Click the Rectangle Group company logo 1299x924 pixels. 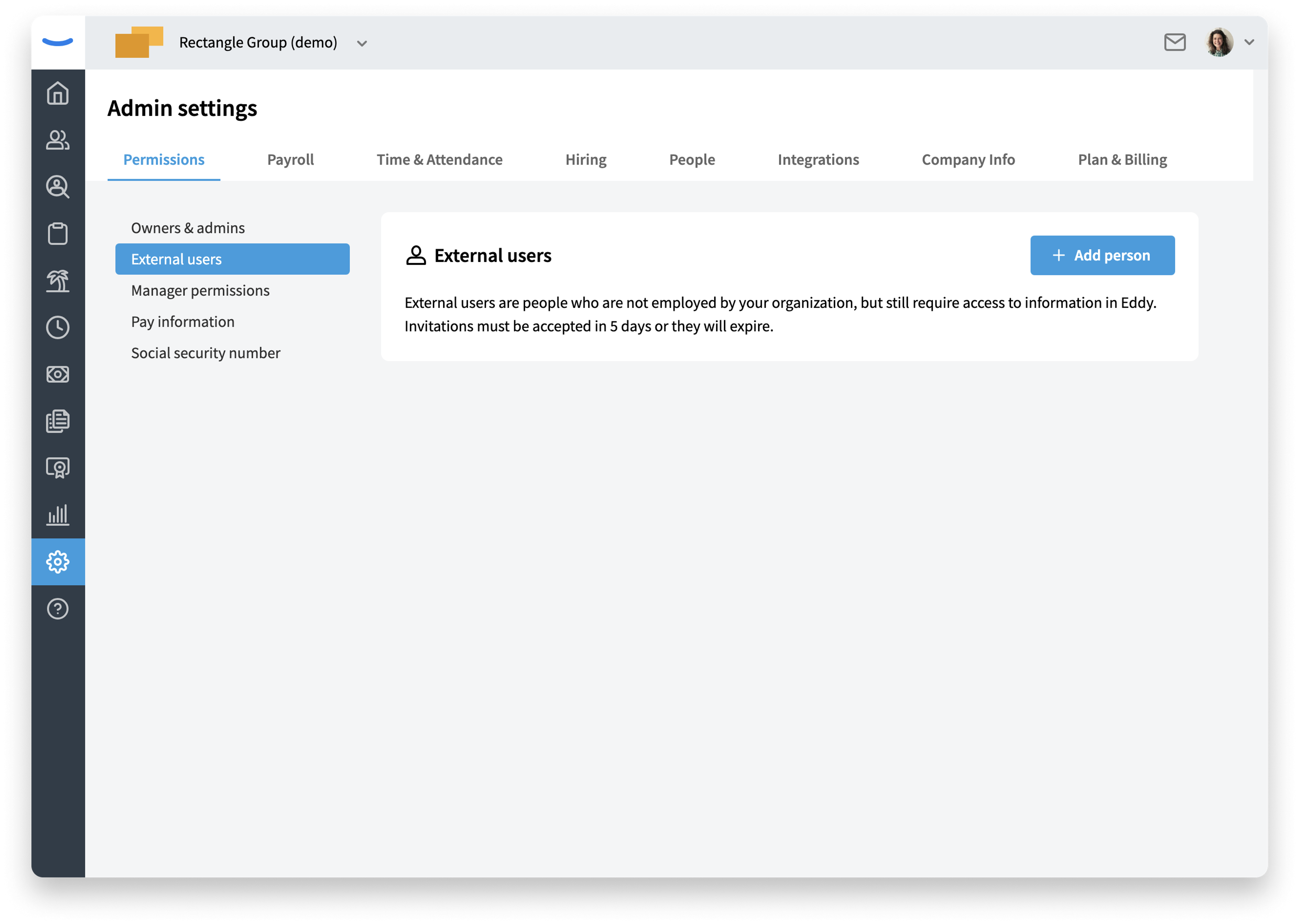click(139, 42)
